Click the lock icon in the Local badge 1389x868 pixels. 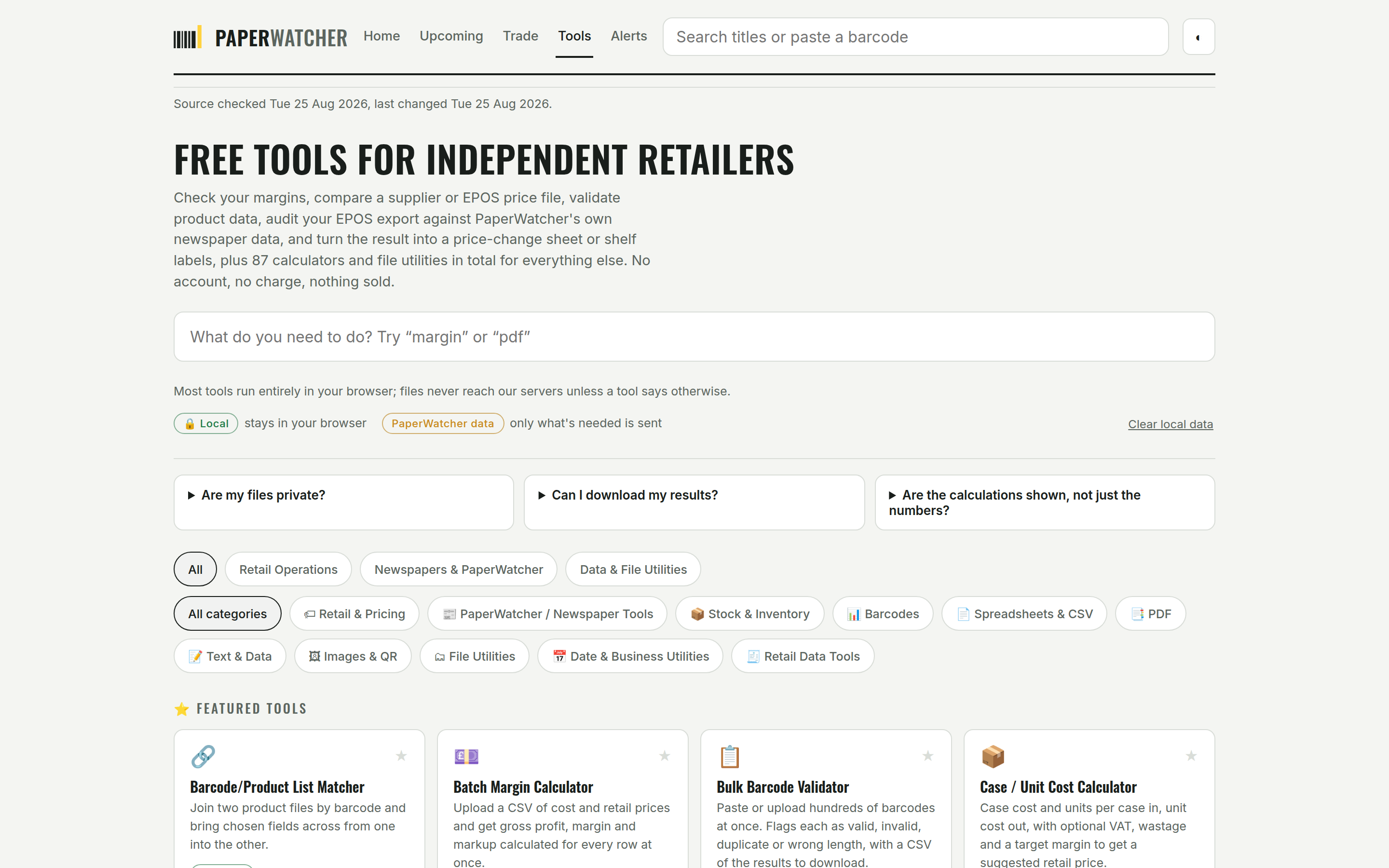click(190, 424)
